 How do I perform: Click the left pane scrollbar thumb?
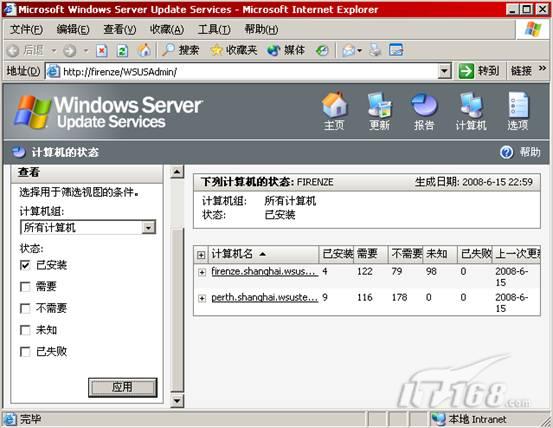pos(177,310)
